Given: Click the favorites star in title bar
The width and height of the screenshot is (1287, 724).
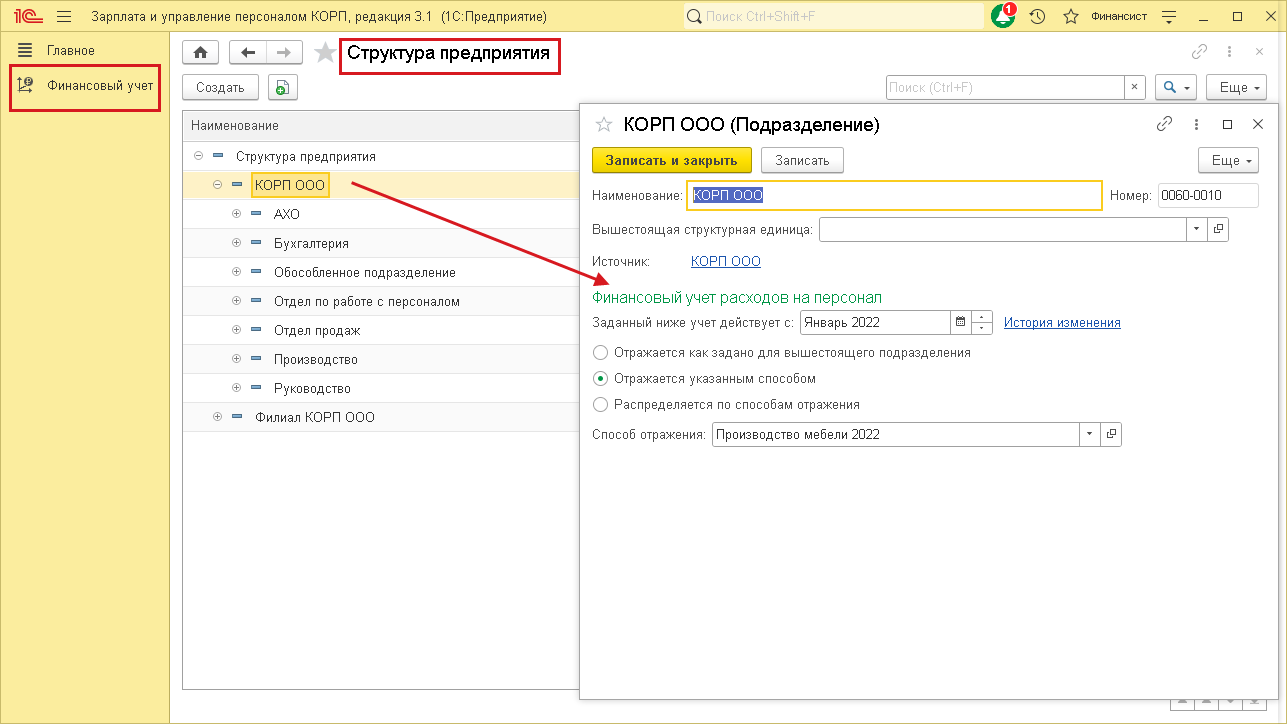Looking at the screenshot, I should 1070,16.
